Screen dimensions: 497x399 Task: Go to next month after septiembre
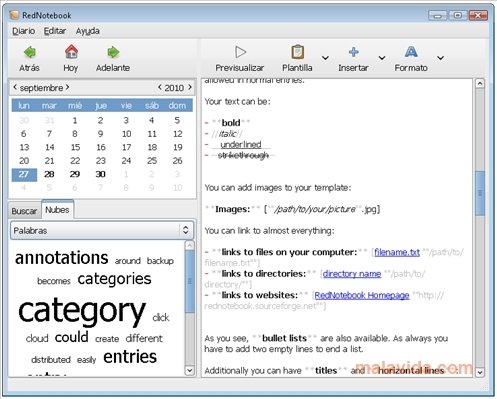tap(67, 87)
